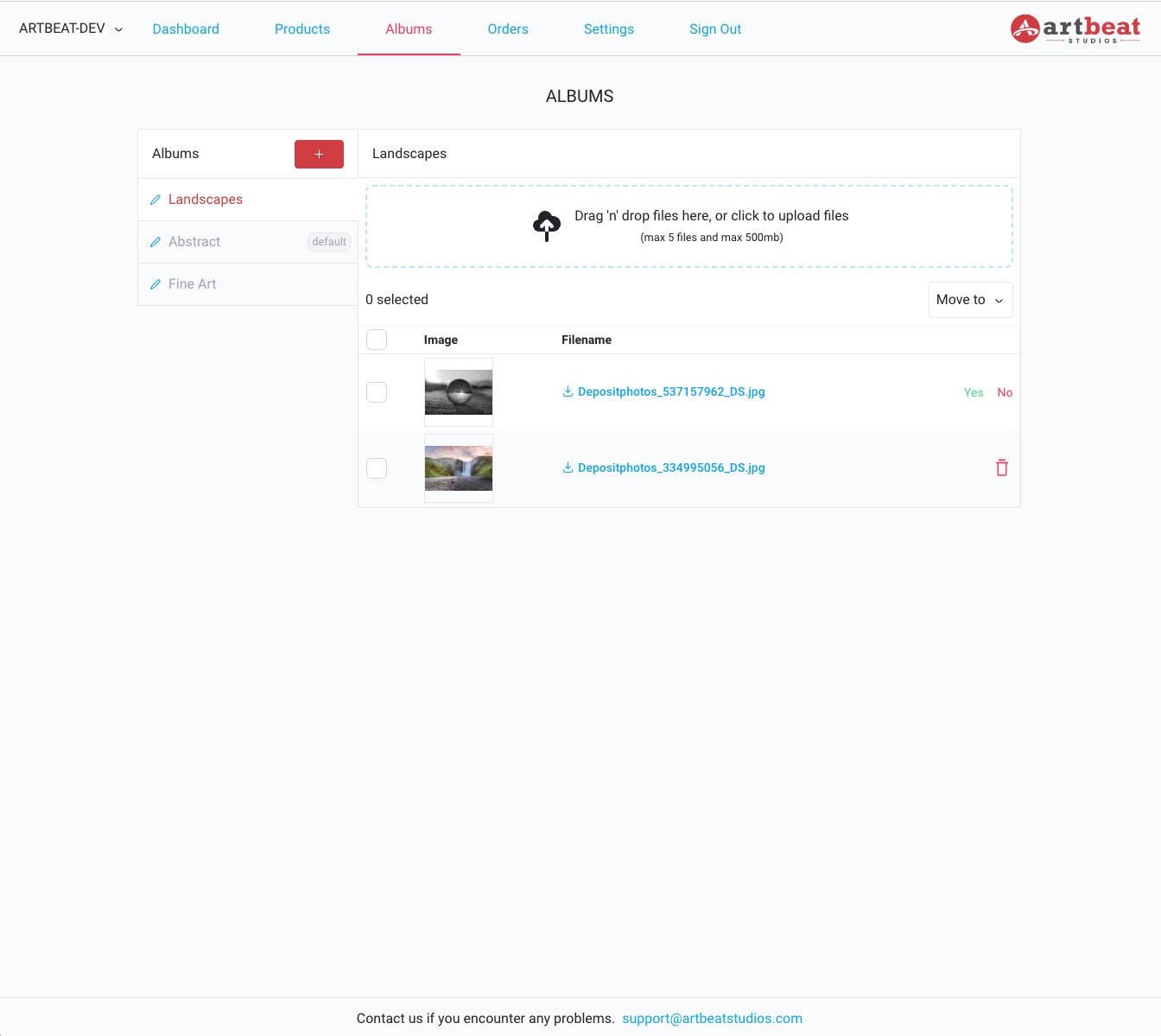The width and height of the screenshot is (1161, 1036).
Task: Toggle the select-all checkbox in table header
Action: (377, 340)
